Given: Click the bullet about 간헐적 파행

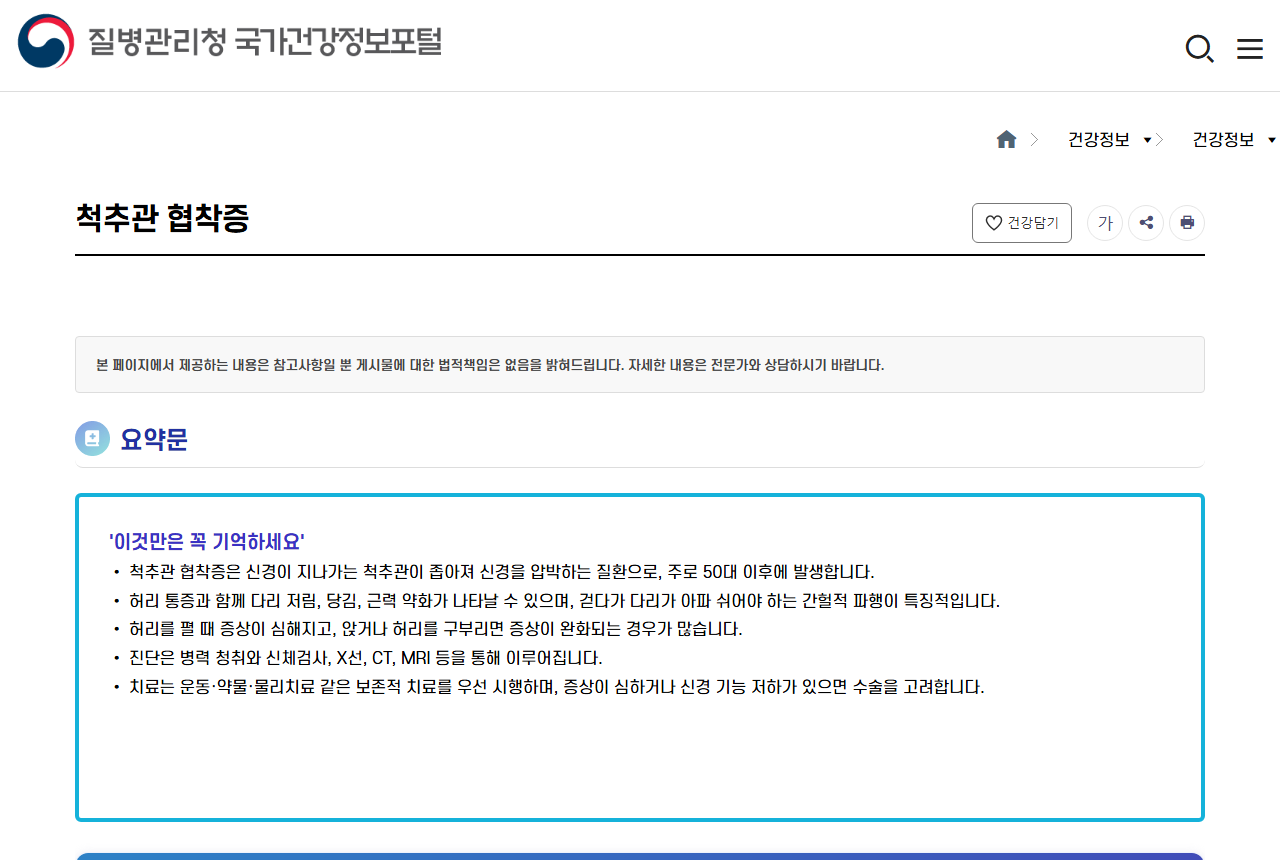Looking at the screenshot, I should pyautogui.click(x=564, y=601).
